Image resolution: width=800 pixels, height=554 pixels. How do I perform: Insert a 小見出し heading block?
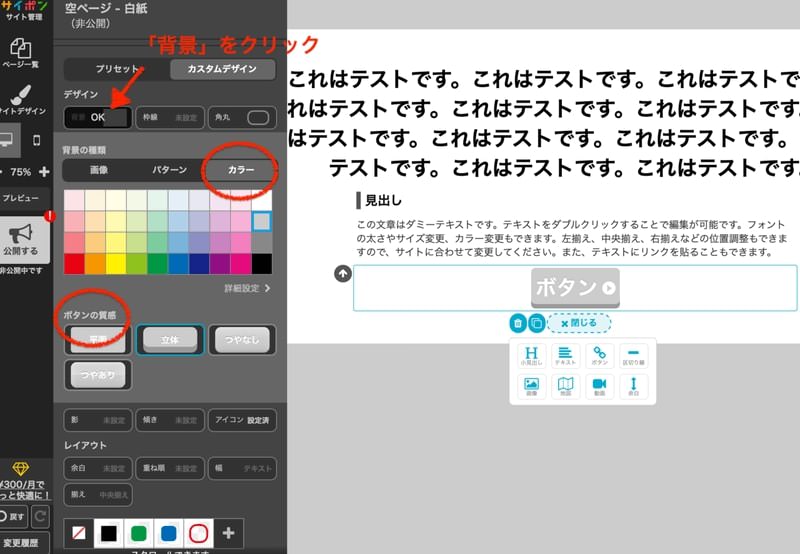531,356
